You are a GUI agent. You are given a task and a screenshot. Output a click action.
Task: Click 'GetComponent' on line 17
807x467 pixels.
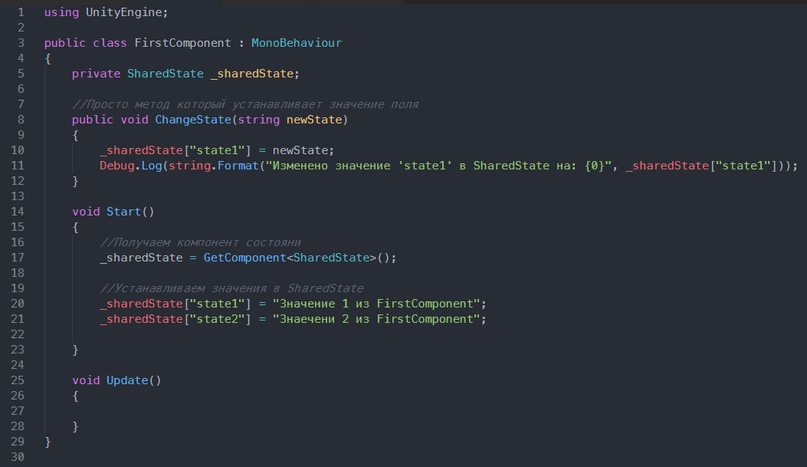point(244,257)
